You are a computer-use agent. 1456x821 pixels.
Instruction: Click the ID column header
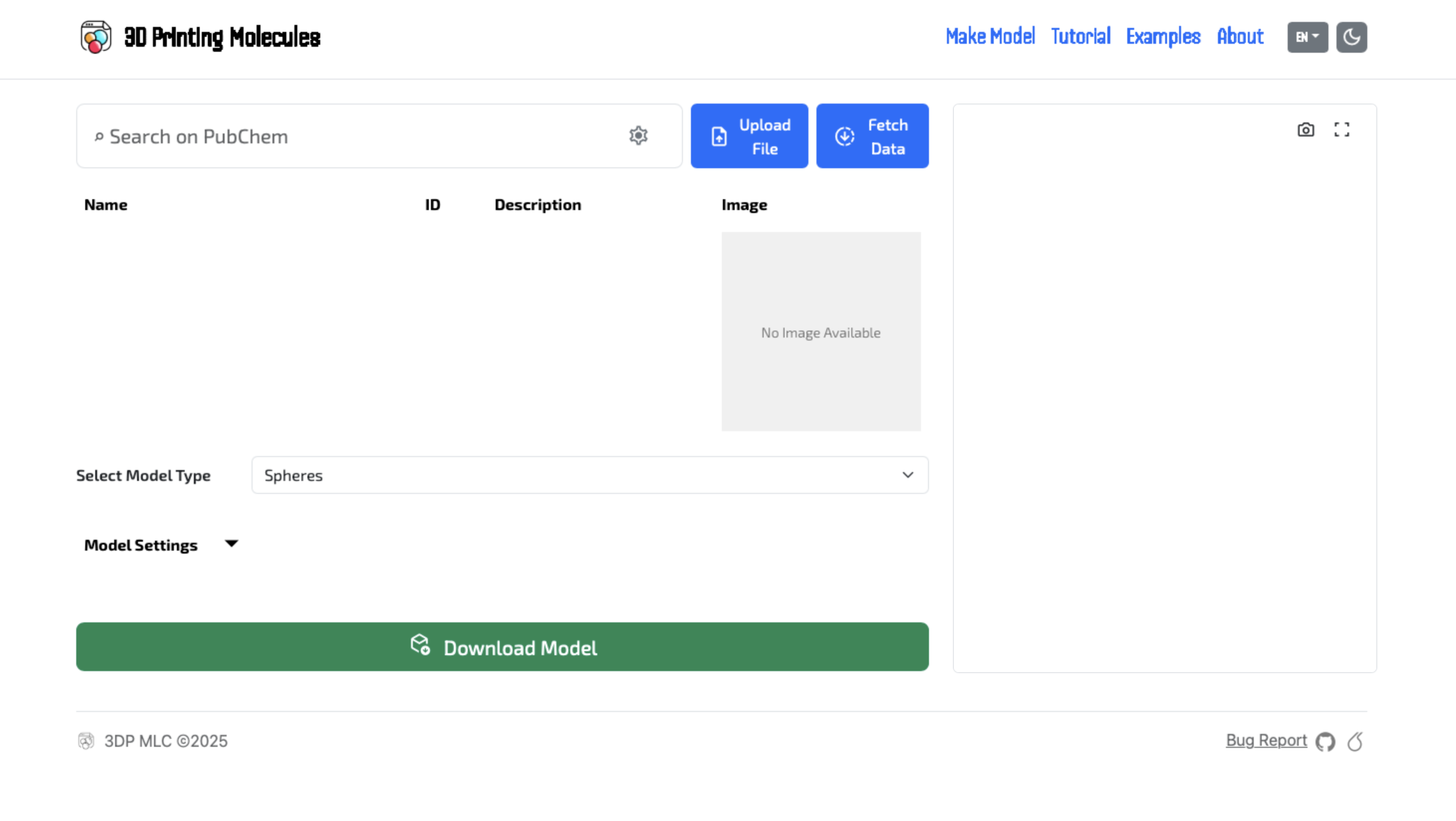432,205
